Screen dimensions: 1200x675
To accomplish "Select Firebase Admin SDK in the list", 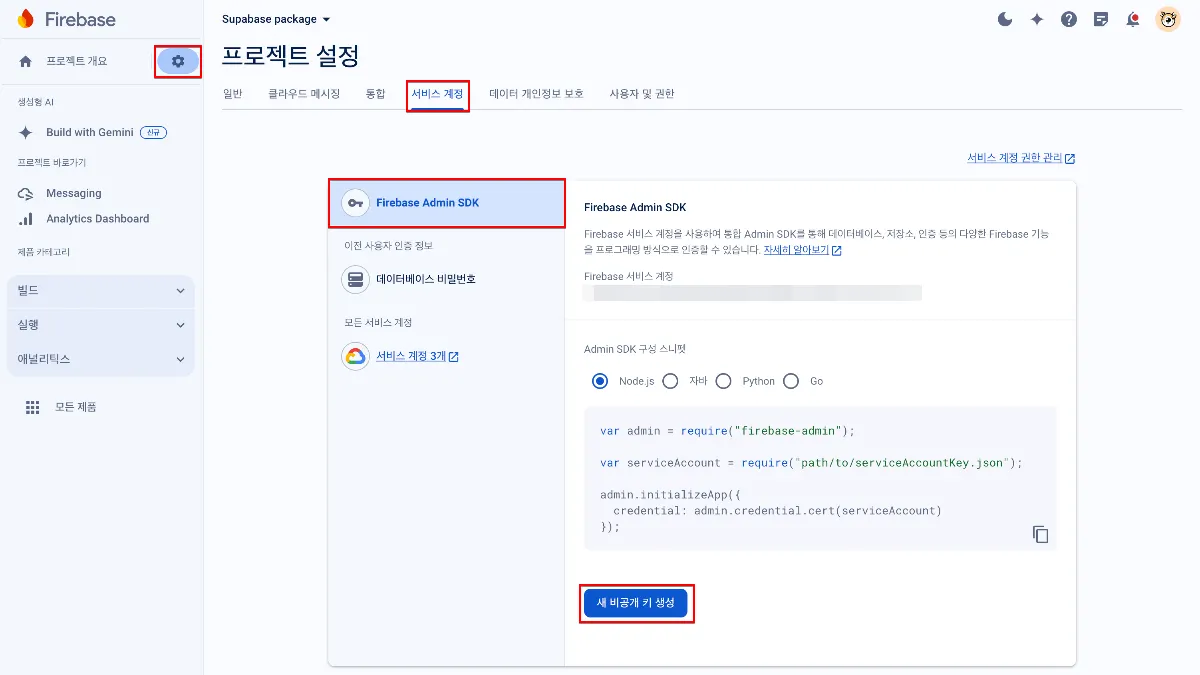I will pyautogui.click(x=447, y=203).
